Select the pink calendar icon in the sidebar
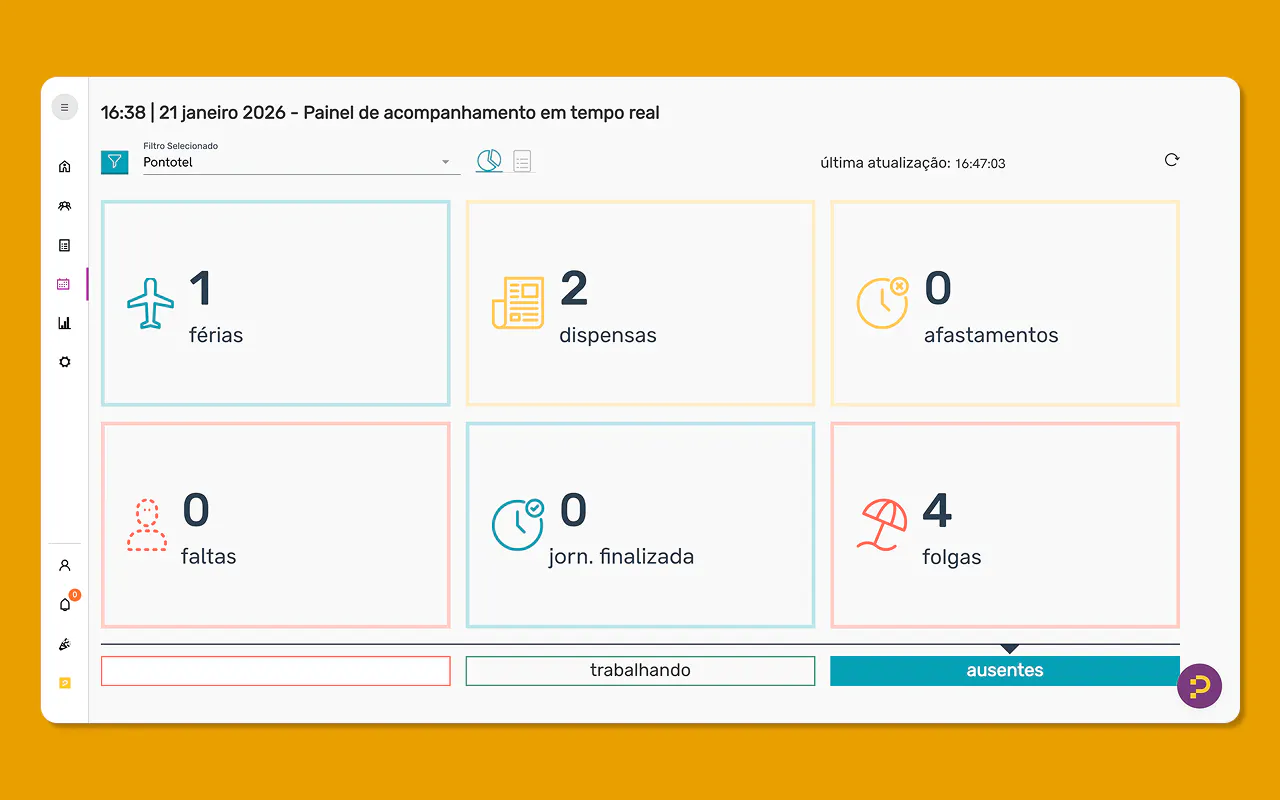The width and height of the screenshot is (1280, 800). click(x=64, y=284)
